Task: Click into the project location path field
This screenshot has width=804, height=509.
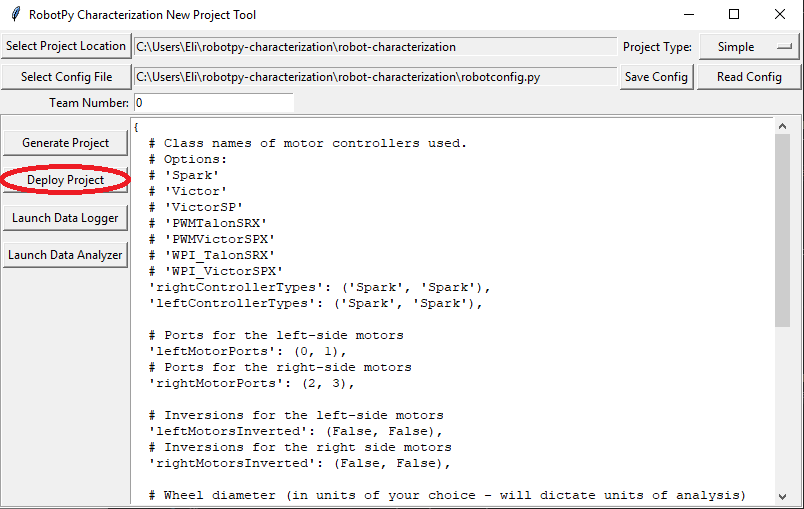Action: pos(375,46)
